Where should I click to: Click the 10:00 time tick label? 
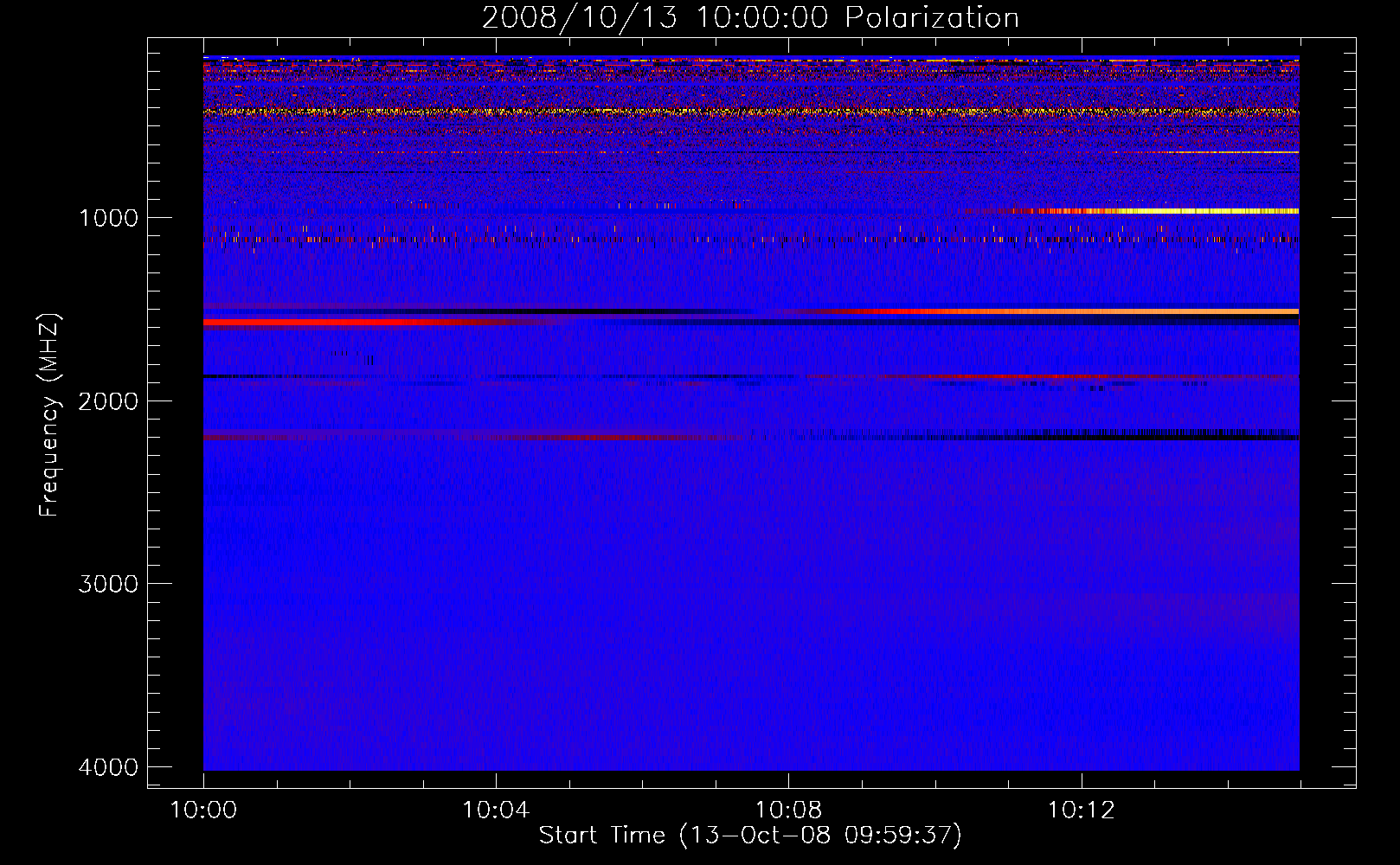click(x=203, y=811)
